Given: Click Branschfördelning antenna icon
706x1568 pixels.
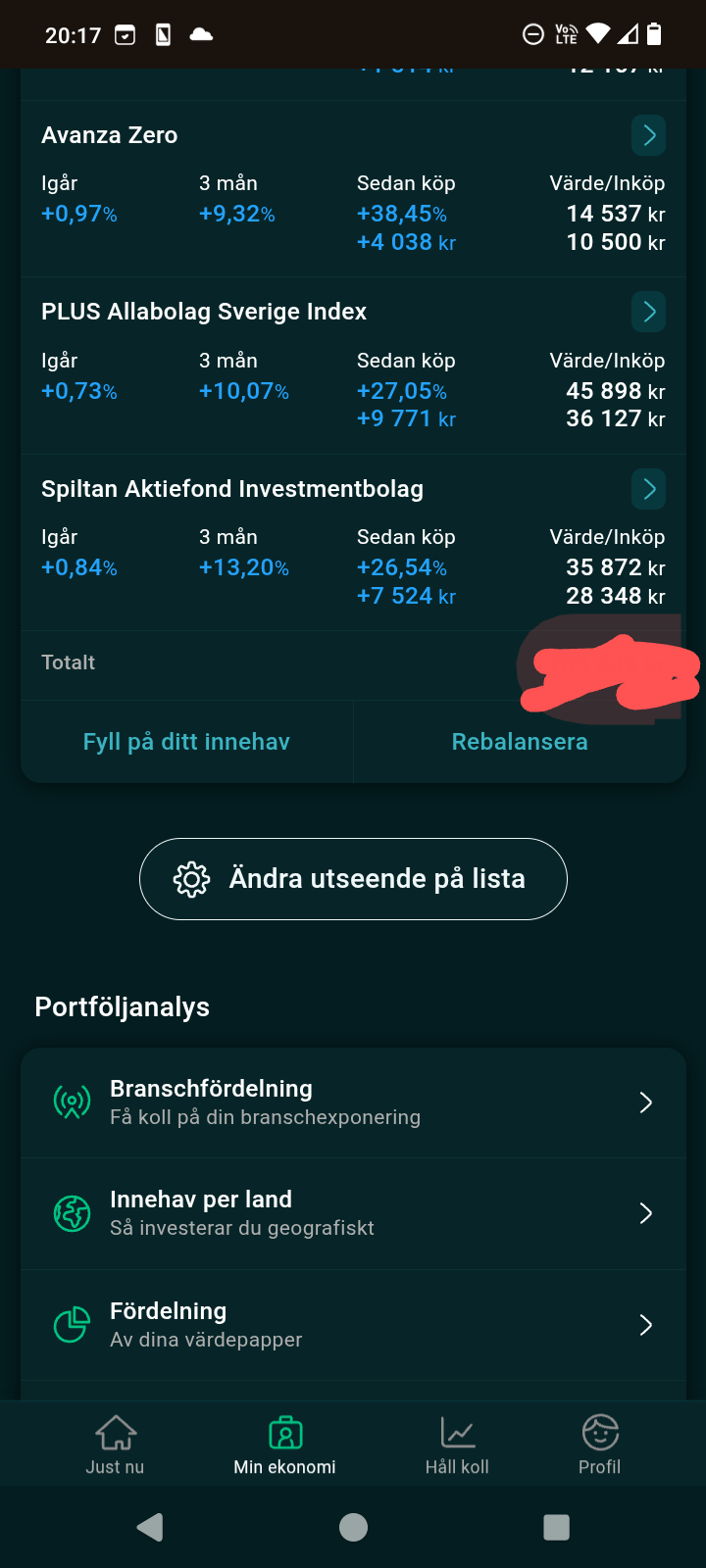Looking at the screenshot, I should (x=72, y=1102).
